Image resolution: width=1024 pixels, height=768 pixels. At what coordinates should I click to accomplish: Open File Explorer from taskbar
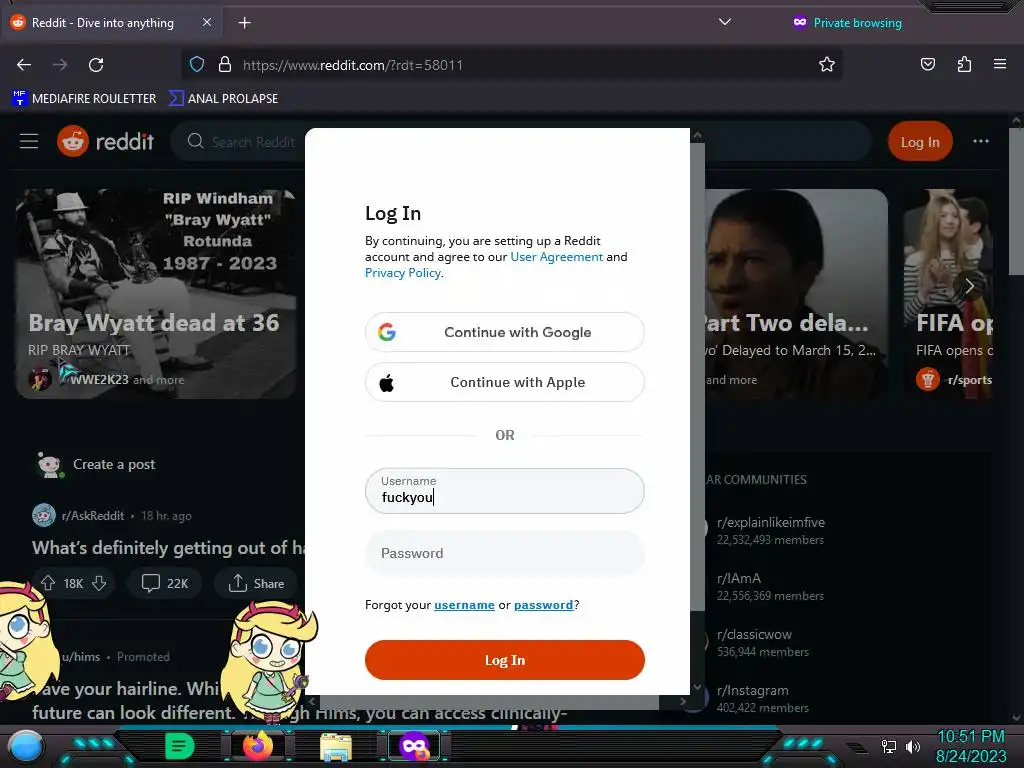pyautogui.click(x=336, y=746)
